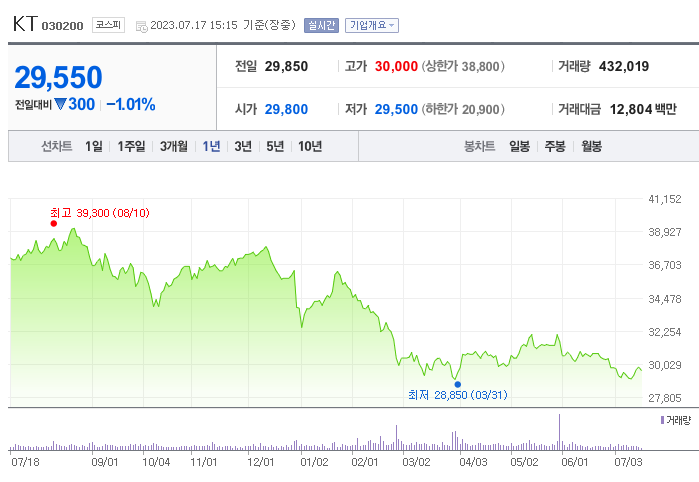Select the 3년 line chart tab
The width and height of the screenshot is (699, 482).
[x=243, y=146]
